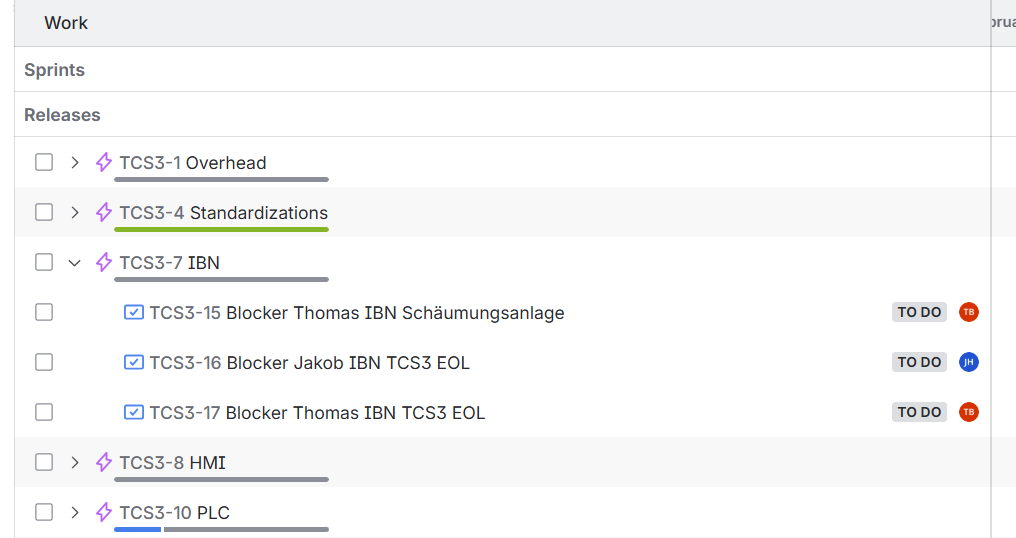Open the TCS3-17 issue key link

click(x=185, y=412)
